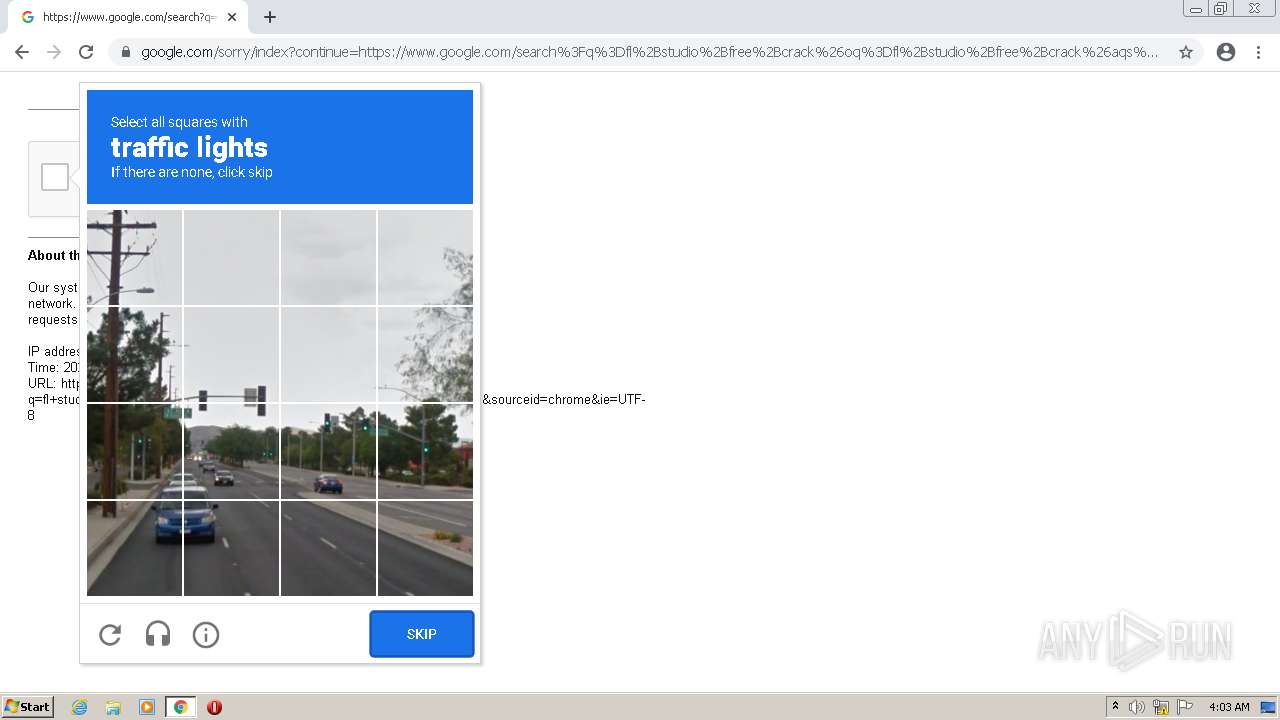The image size is (1280, 720).
Task: Click the SKIP button
Action: tap(421, 634)
